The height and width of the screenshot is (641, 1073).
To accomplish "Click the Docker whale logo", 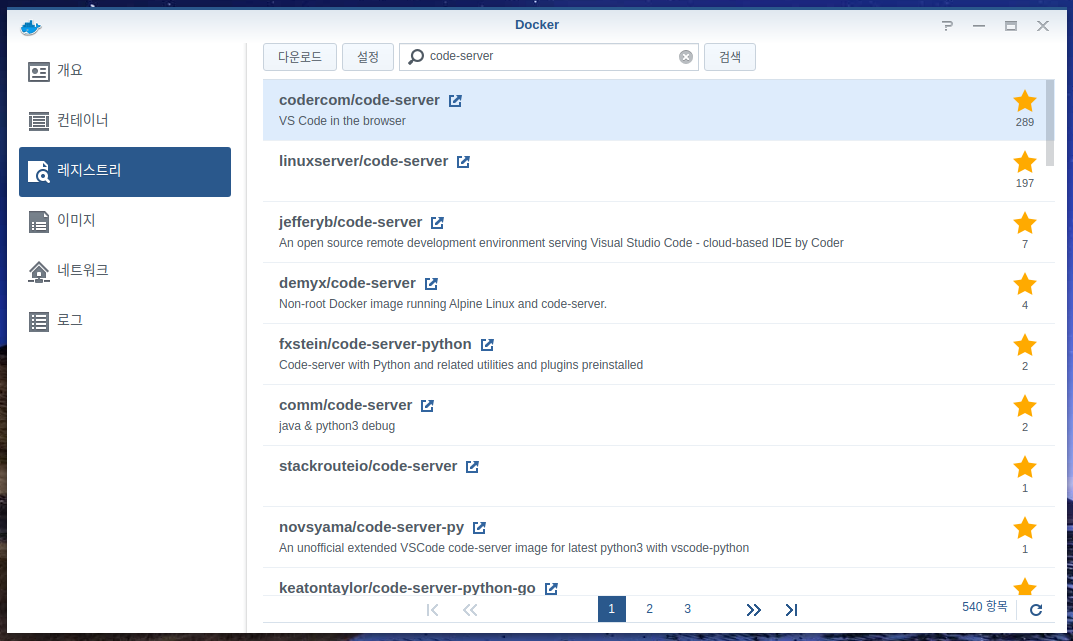I will coord(31,27).
